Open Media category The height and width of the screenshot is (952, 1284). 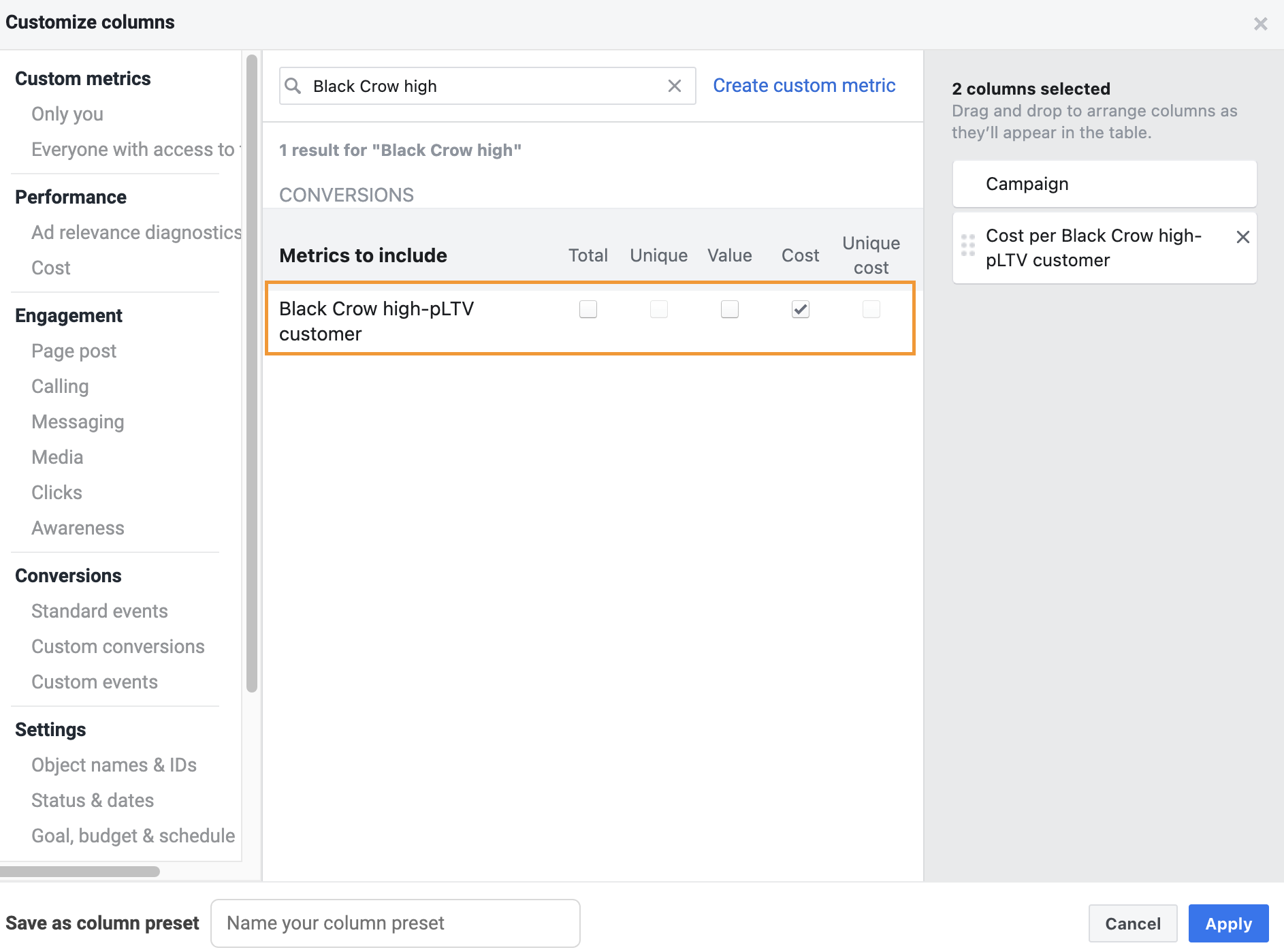click(57, 457)
